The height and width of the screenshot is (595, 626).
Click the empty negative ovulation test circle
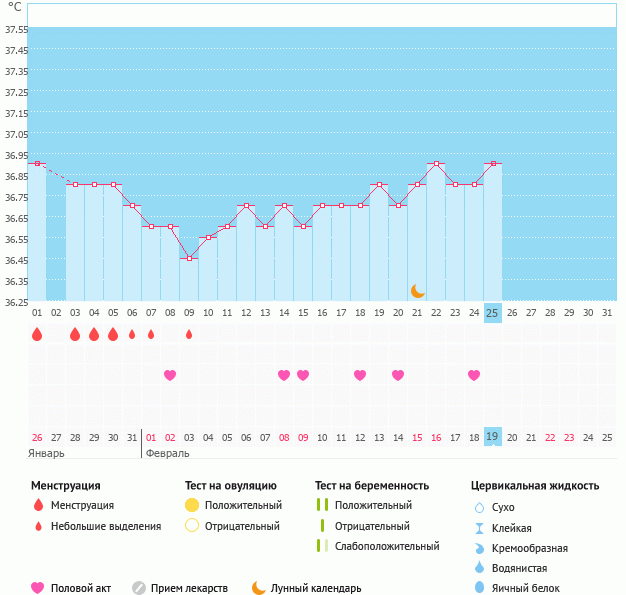(192, 526)
